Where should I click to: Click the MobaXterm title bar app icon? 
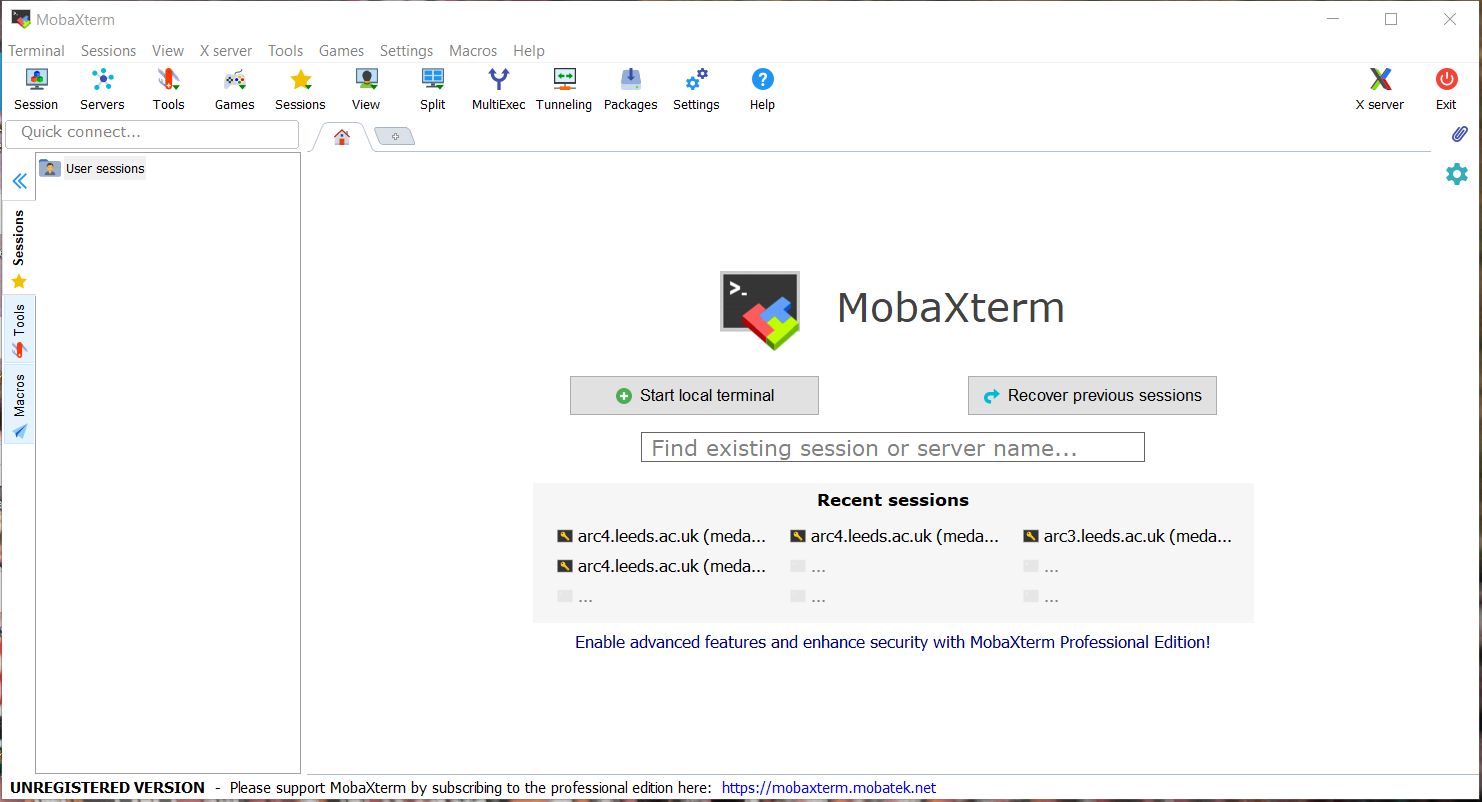[20, 19]
